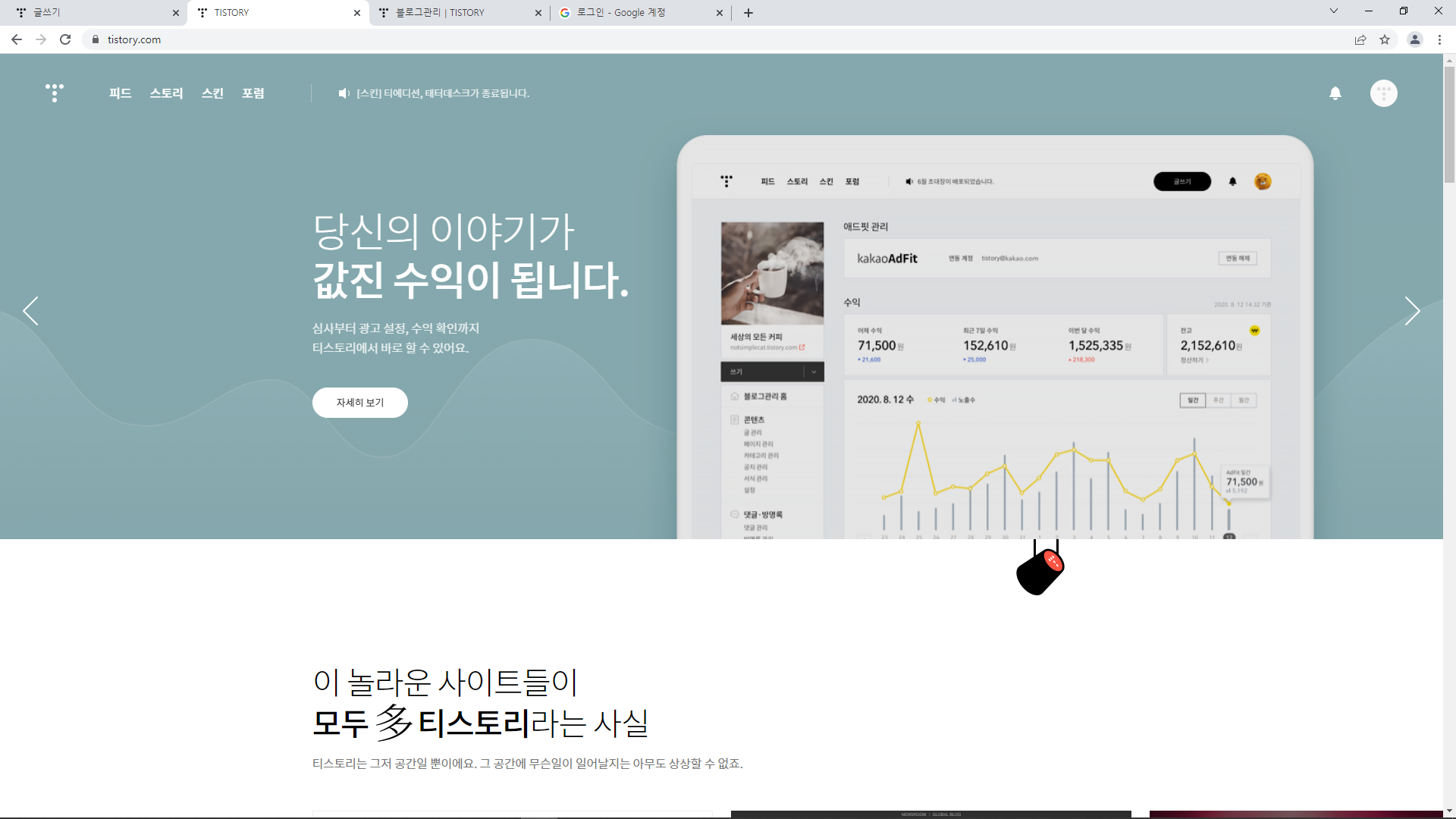1456x819 pixels.
Task: Go to next banner slide
Action: pos(1411,311)
